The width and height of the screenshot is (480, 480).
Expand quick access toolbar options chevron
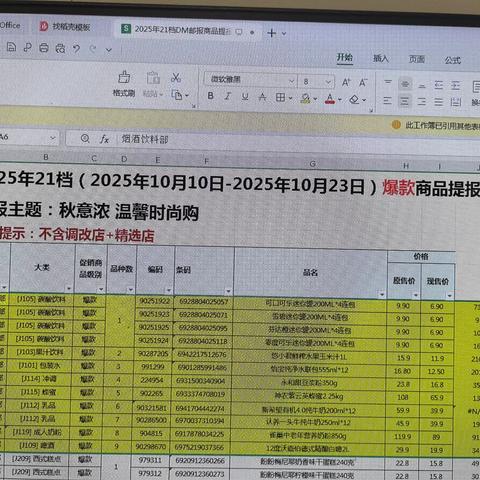108,50
